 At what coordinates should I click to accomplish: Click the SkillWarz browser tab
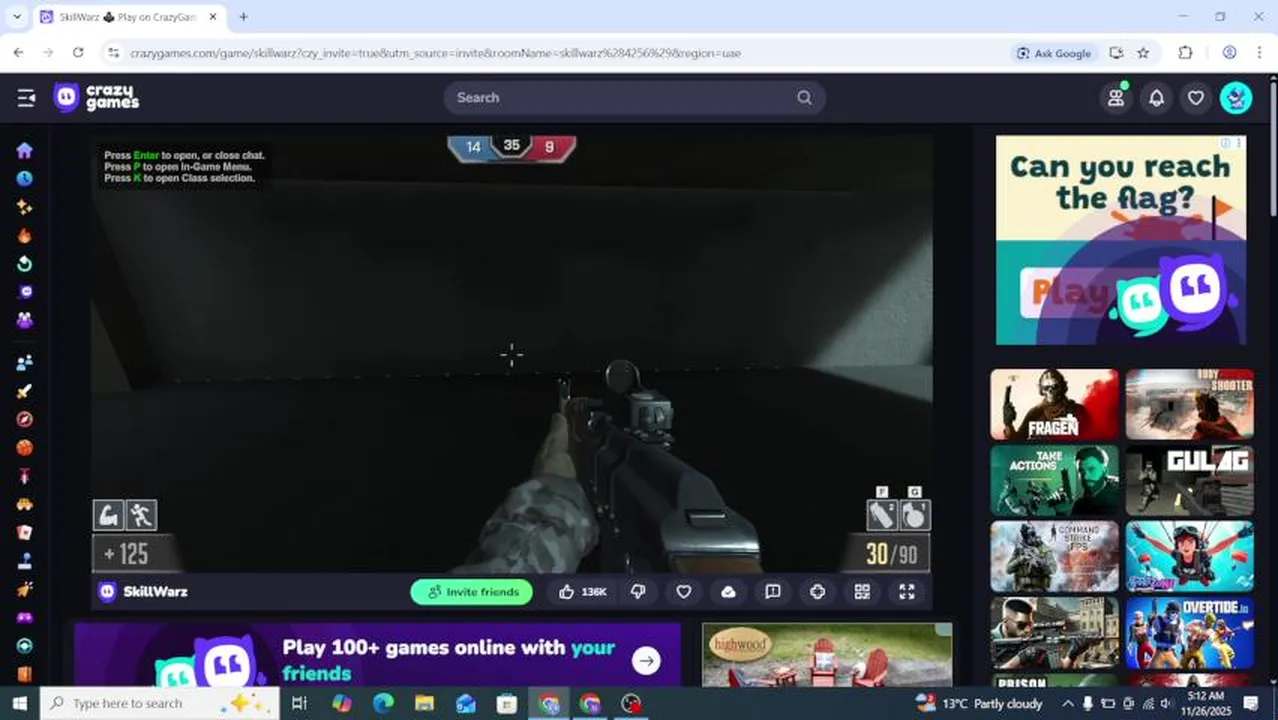click(x=128, y=17)
